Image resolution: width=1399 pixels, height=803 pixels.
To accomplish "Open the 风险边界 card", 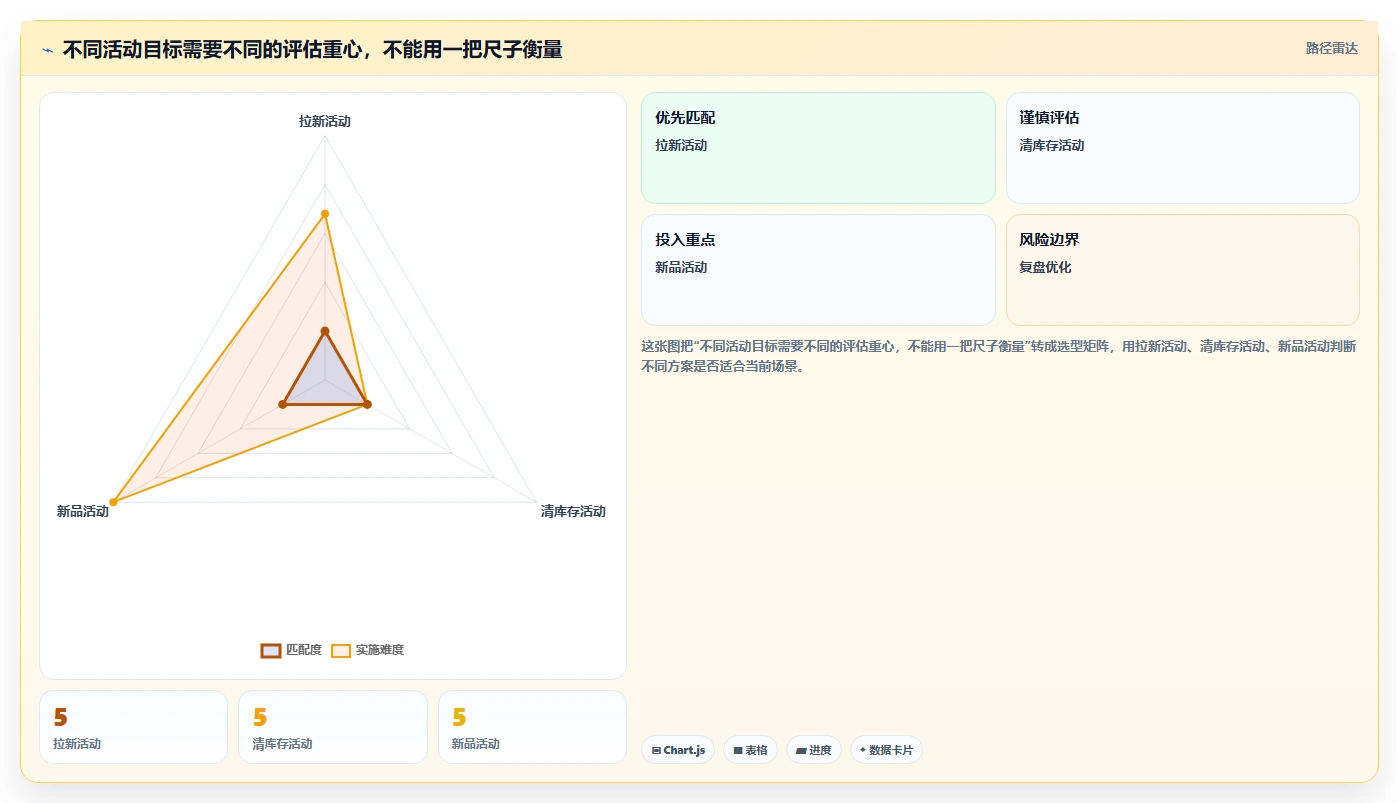I will click(x=1182, y=270).
